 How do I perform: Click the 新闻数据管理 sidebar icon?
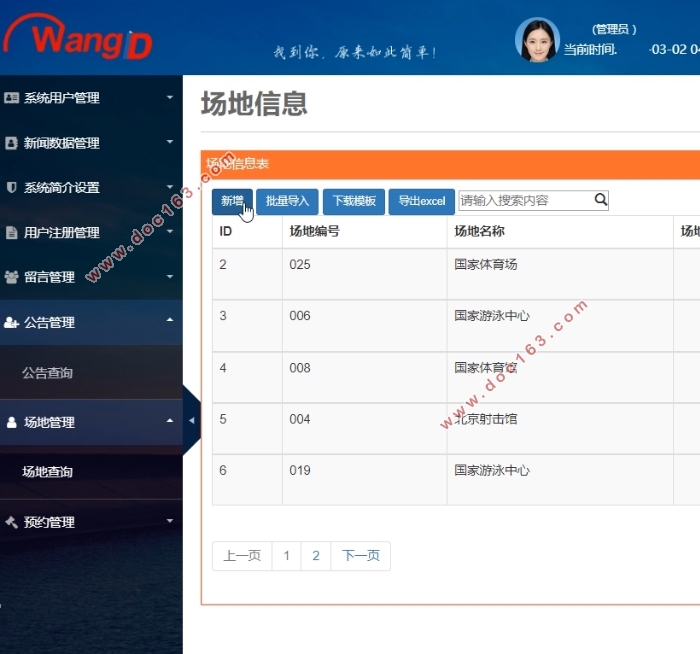pyautogui.click(x=12, y=143)
